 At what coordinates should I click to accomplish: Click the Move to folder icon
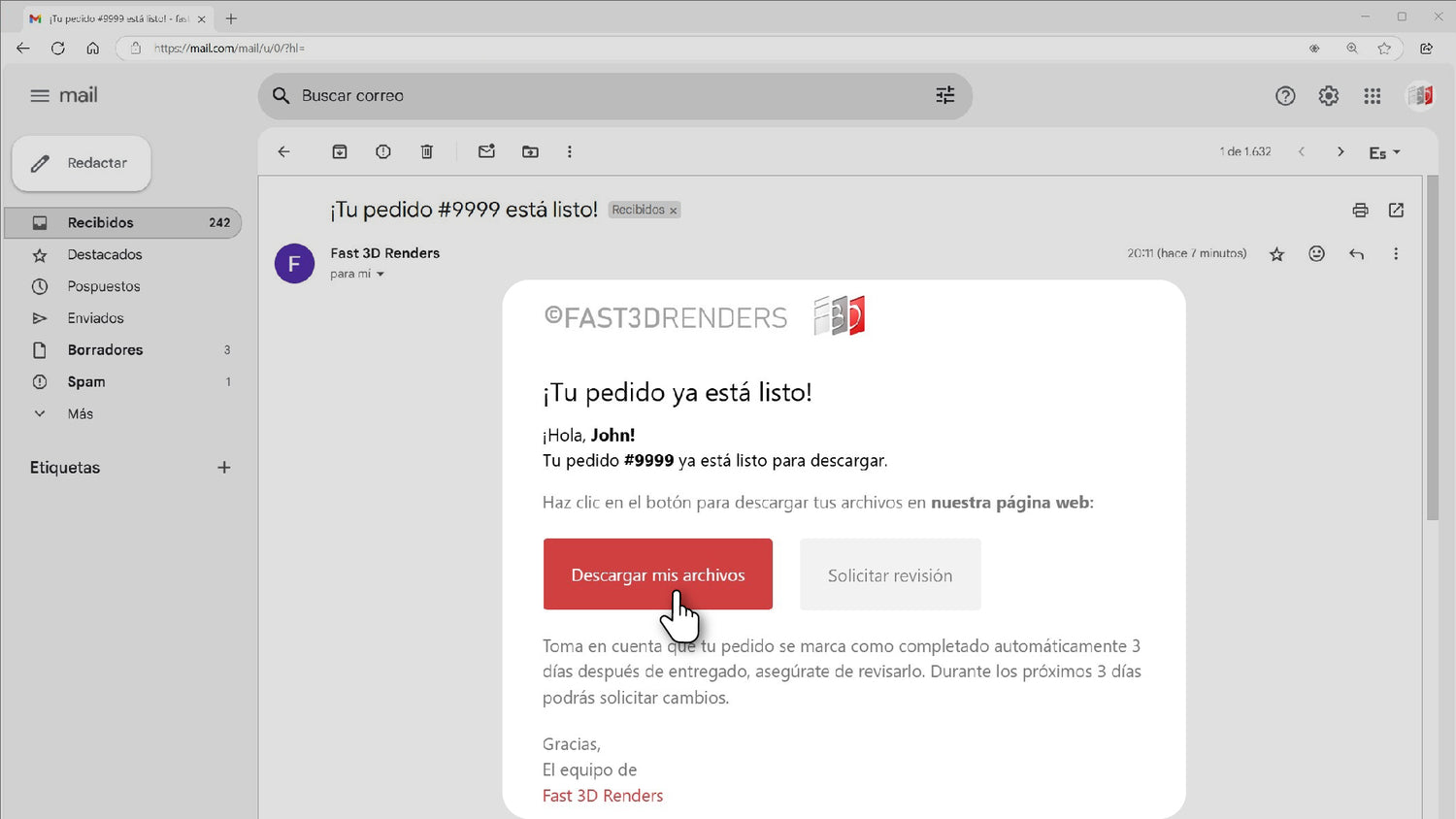tap(530, 151)
